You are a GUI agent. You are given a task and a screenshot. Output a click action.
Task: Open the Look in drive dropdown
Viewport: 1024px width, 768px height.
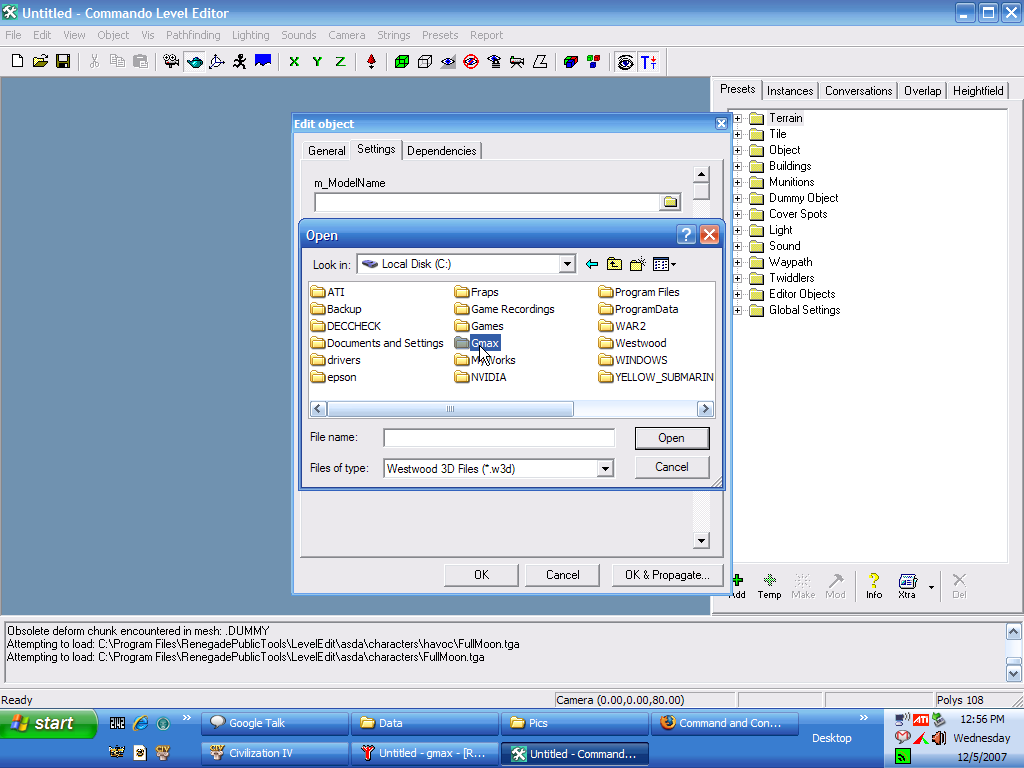tap(567, 264)
